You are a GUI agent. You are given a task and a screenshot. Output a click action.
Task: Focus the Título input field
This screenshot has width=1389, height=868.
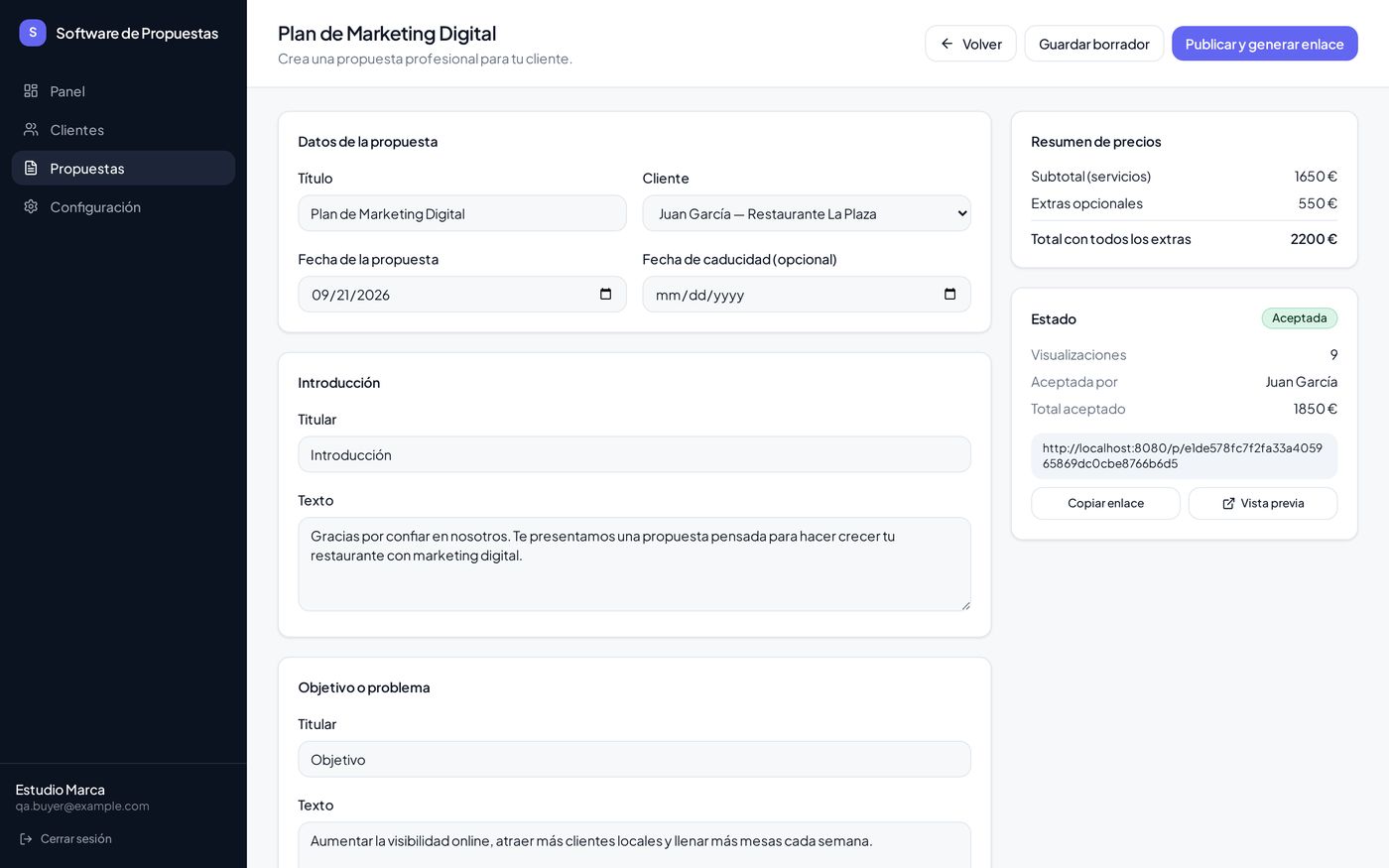(x=462, y=213)
